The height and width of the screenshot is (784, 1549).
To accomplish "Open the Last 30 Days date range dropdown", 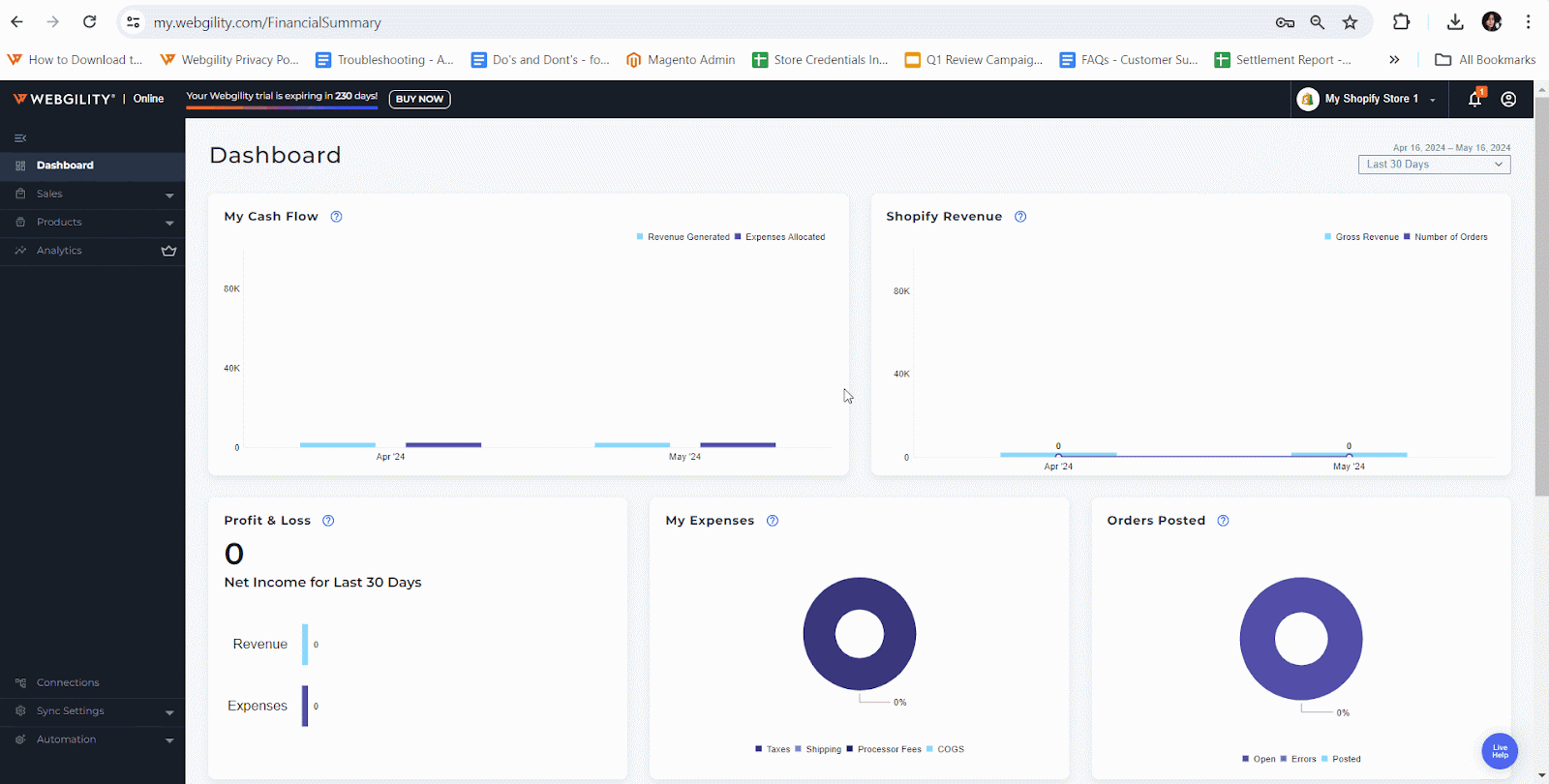I will point(1434,165).
